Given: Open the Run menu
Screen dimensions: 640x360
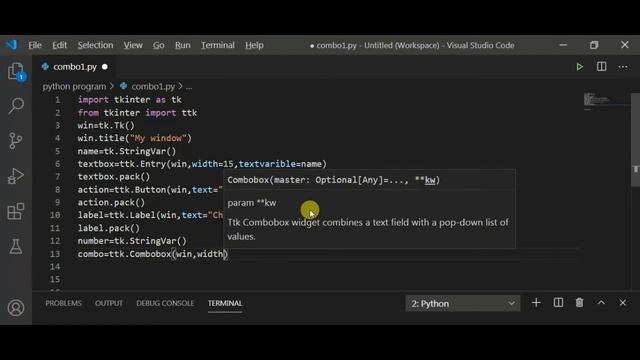Looking at the screenshot, I should tap(182, 45).
